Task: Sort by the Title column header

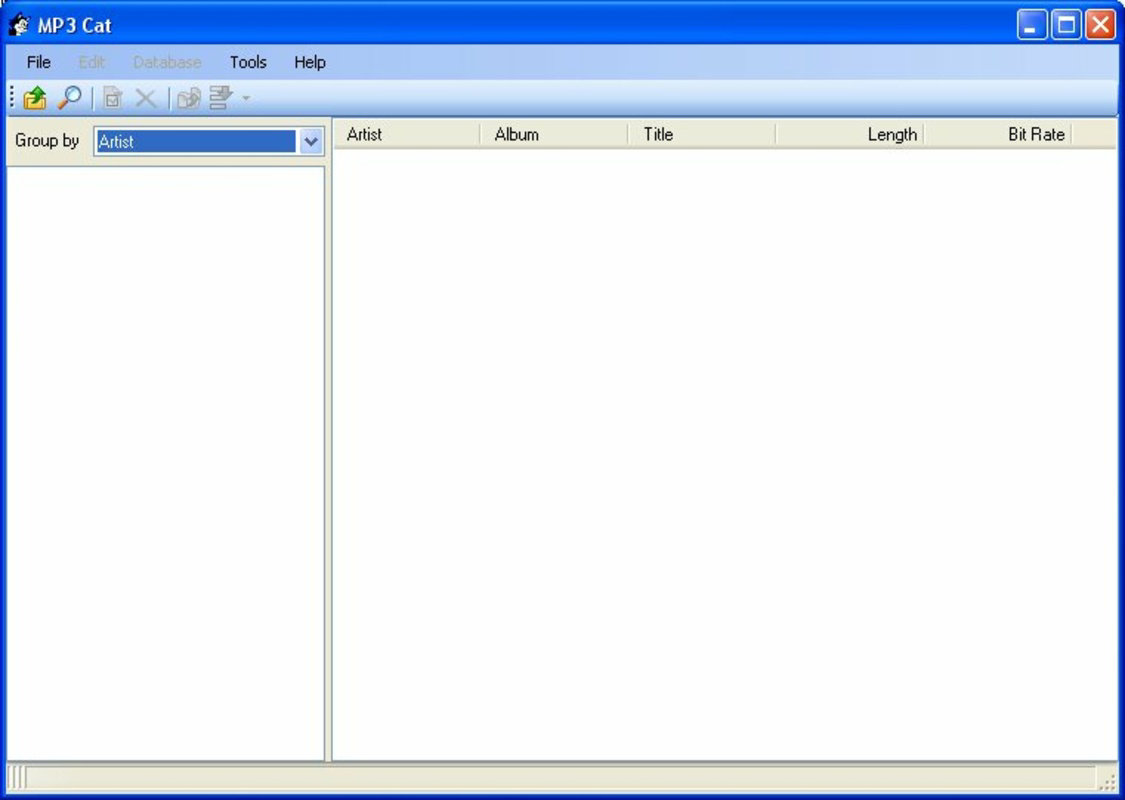Action: [702, 134]
